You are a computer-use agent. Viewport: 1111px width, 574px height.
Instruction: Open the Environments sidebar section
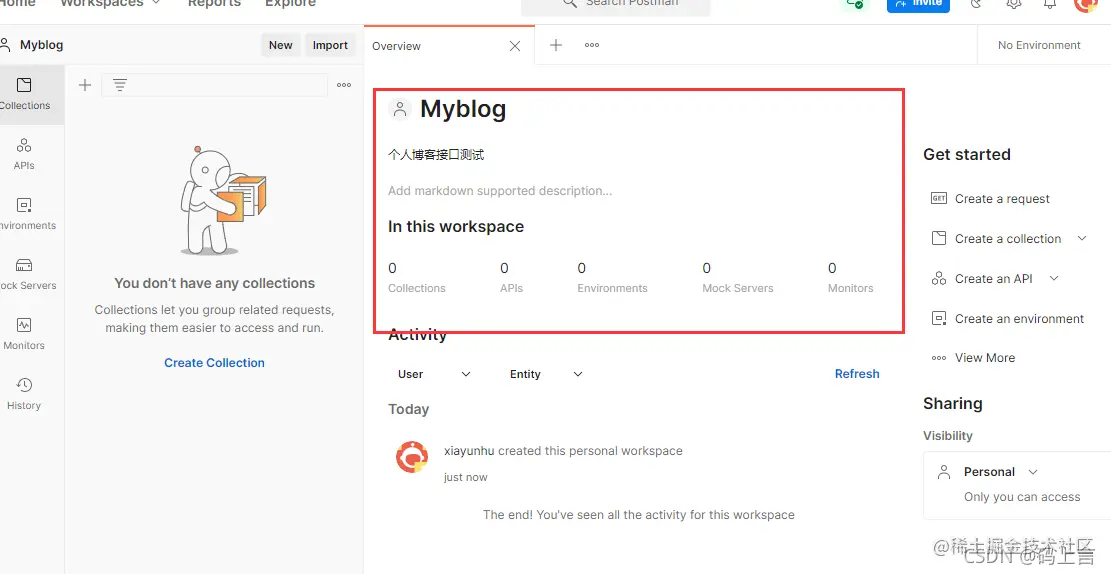tap(24, 214)
